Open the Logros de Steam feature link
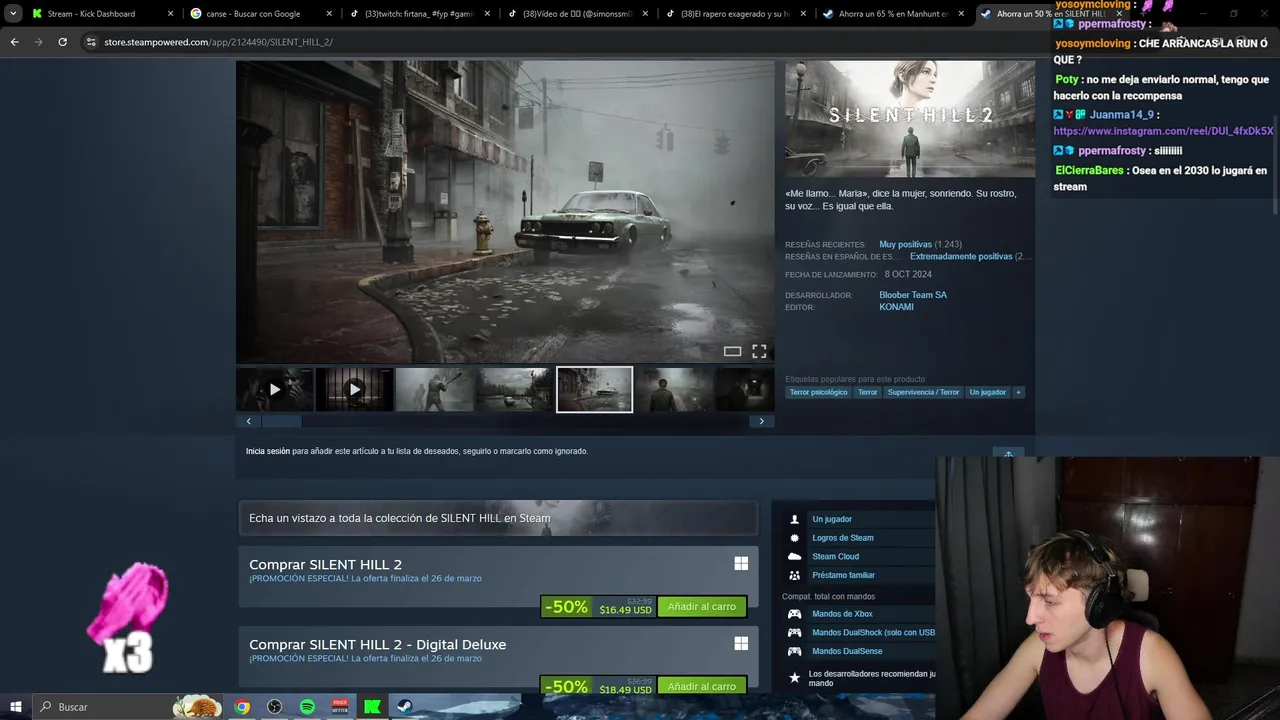The width and height of the screenshot is (1280, 720). tap(843, 538)
